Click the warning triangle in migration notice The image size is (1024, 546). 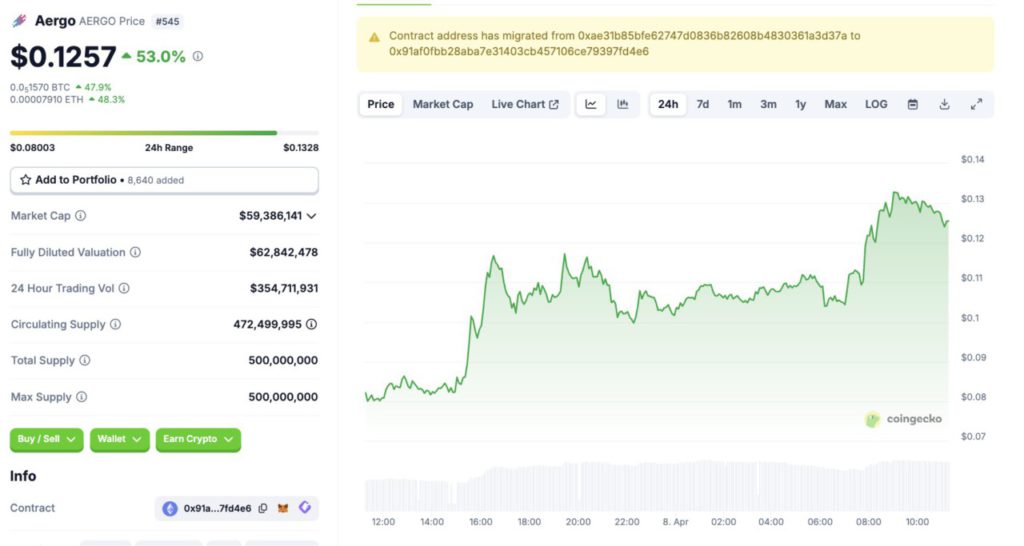click(x=374, y=38)
